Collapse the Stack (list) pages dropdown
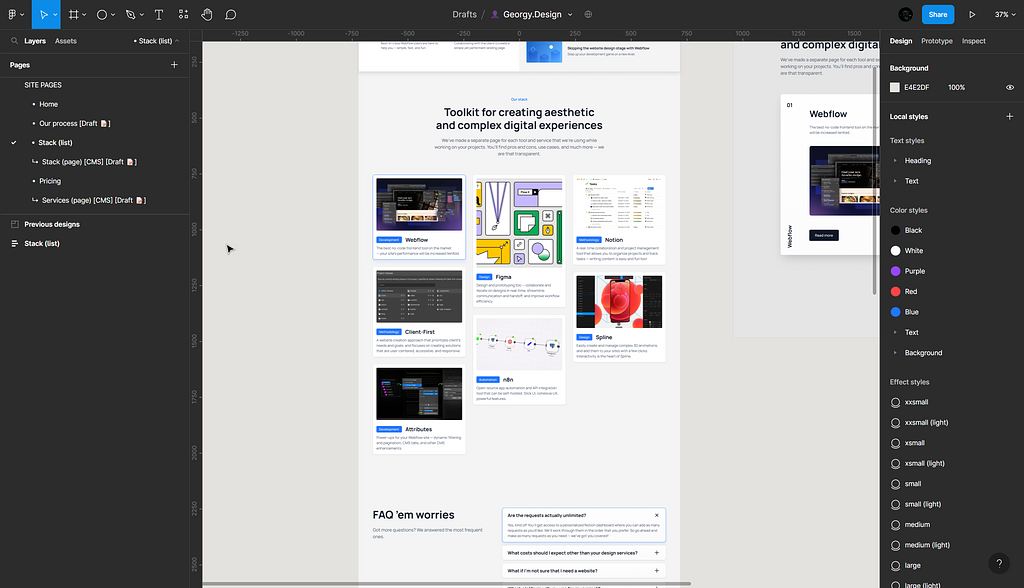 [x=159, y=41]
